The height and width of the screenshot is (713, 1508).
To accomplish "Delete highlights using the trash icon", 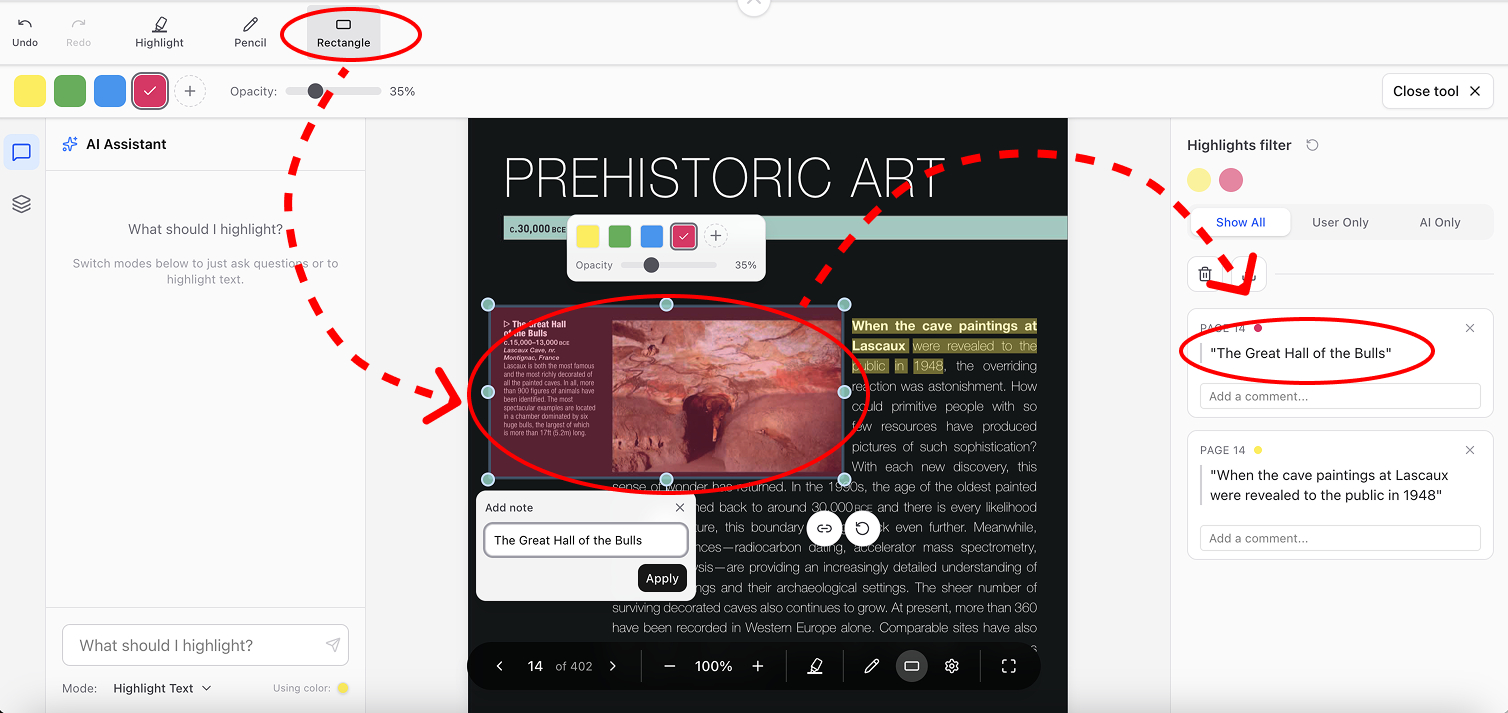I will [1205, 274].
